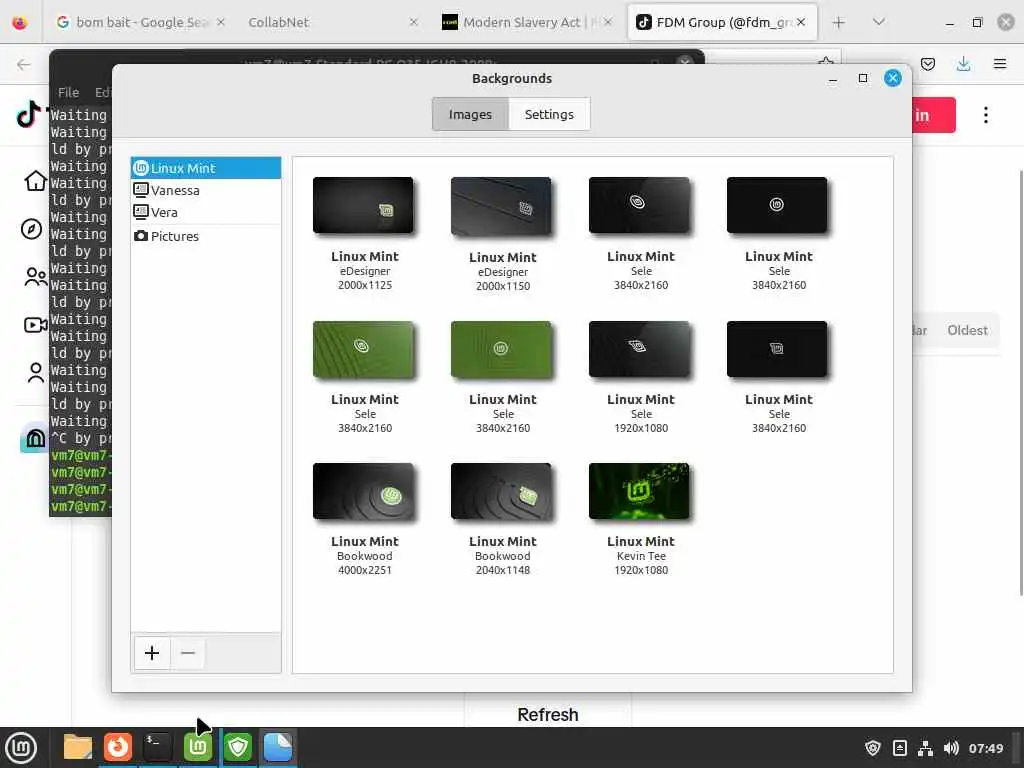This screenshot has width=1024, height=768.
Task: Open a new Firefox tab
Action: pos(839,22)
